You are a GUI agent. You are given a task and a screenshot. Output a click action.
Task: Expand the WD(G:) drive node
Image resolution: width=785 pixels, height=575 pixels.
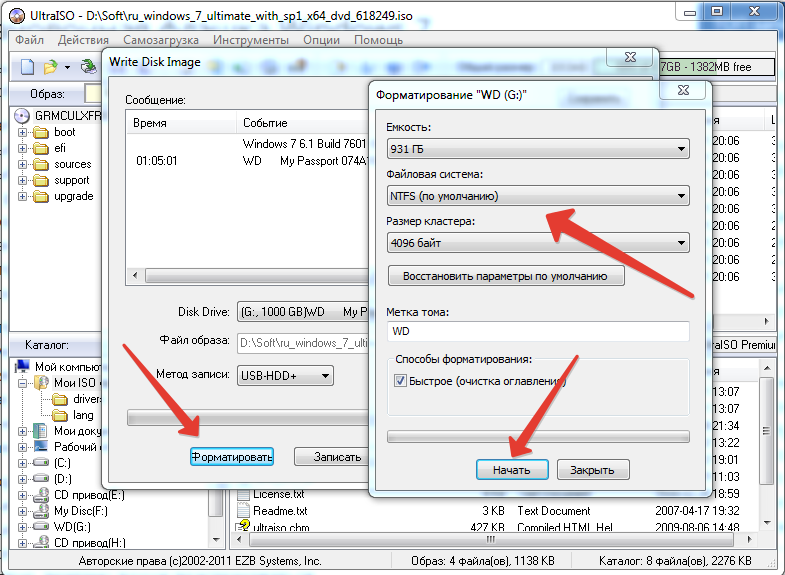(22, 527)
